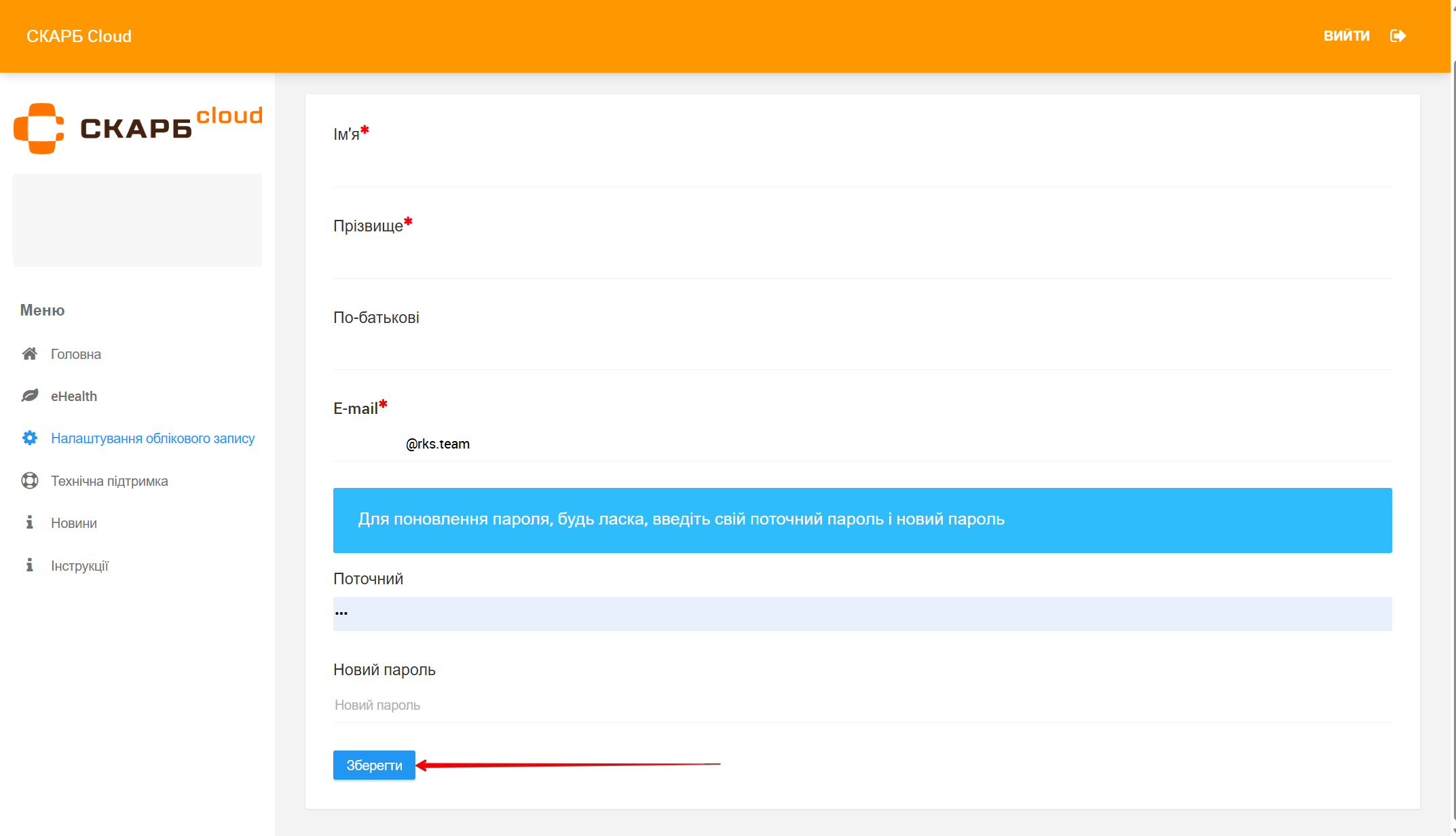Screen dimensions: 1456x836
Task: Click the info icon beside Інструкції
Action: point(29,565)
